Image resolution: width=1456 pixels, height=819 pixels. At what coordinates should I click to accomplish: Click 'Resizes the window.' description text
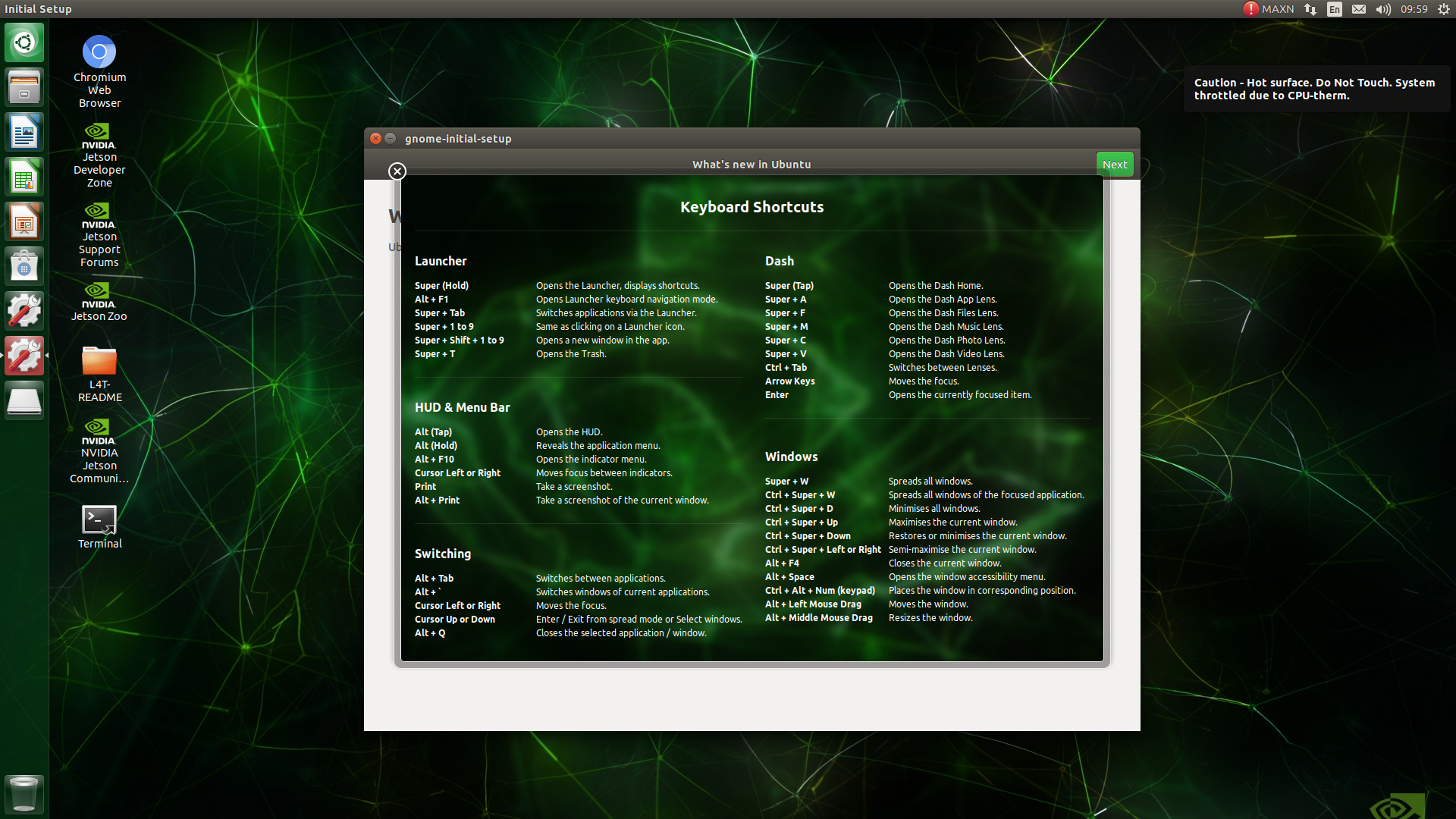pos(930,618)
